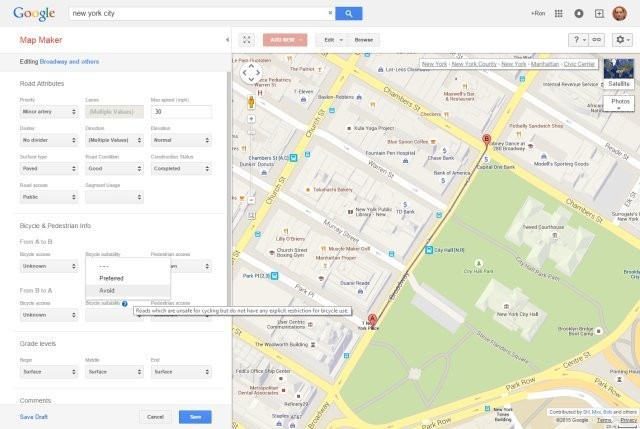Open the help question mark menu

(578, 40)
